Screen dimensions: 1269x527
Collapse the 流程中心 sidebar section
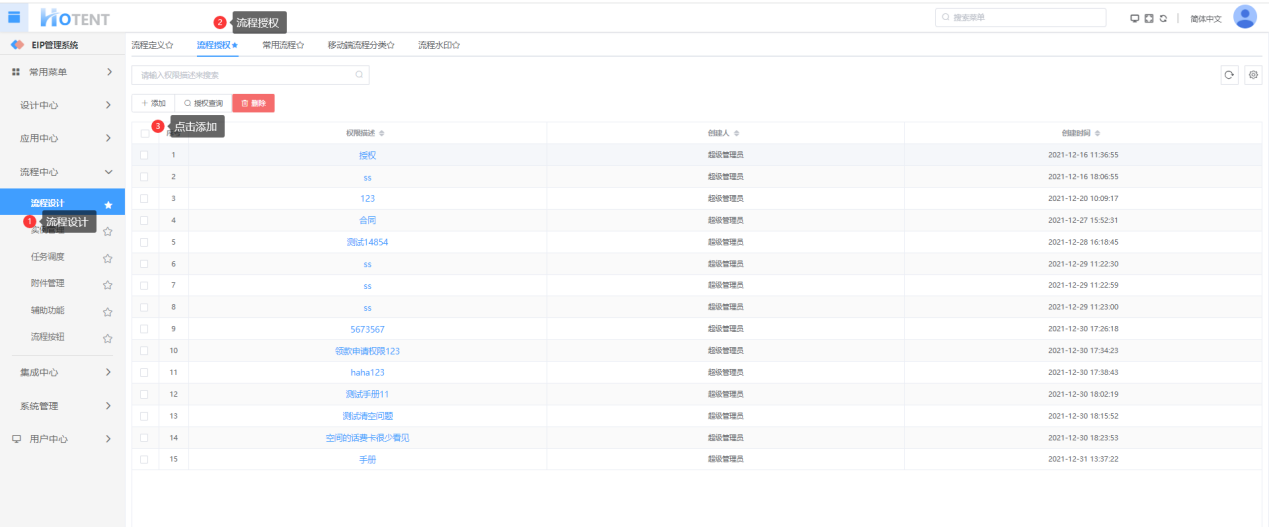coord(62,172)
